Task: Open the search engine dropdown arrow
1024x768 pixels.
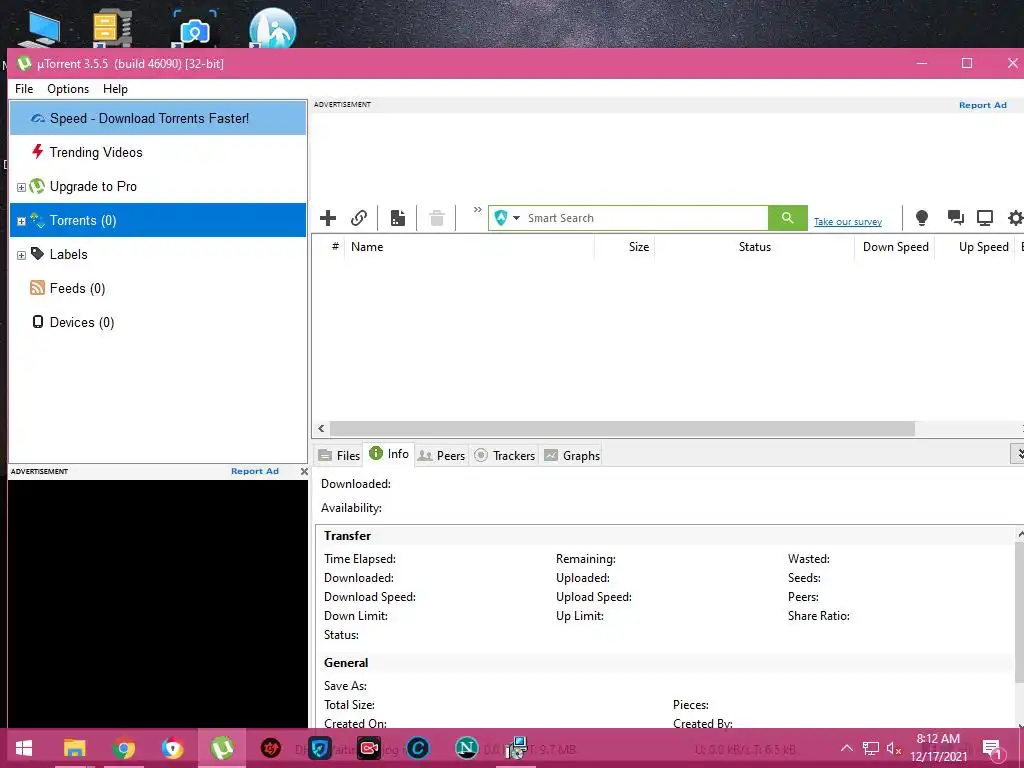Action: click(x=516, y=218)
